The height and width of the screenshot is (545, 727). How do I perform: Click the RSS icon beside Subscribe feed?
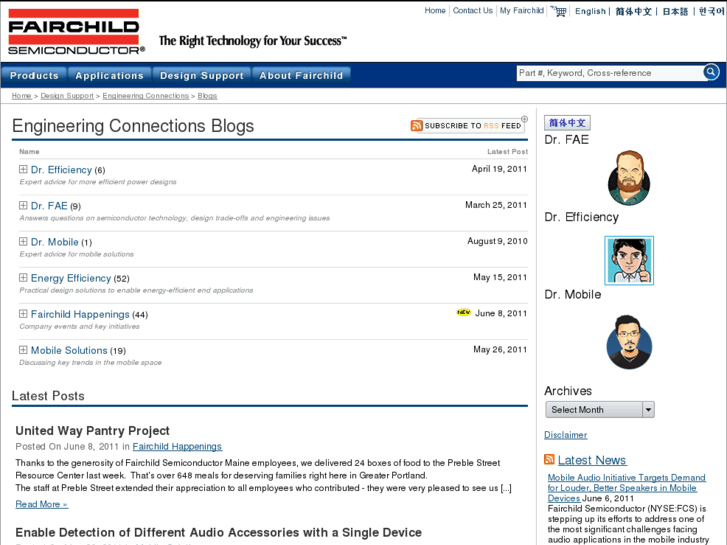coord(416,126)
